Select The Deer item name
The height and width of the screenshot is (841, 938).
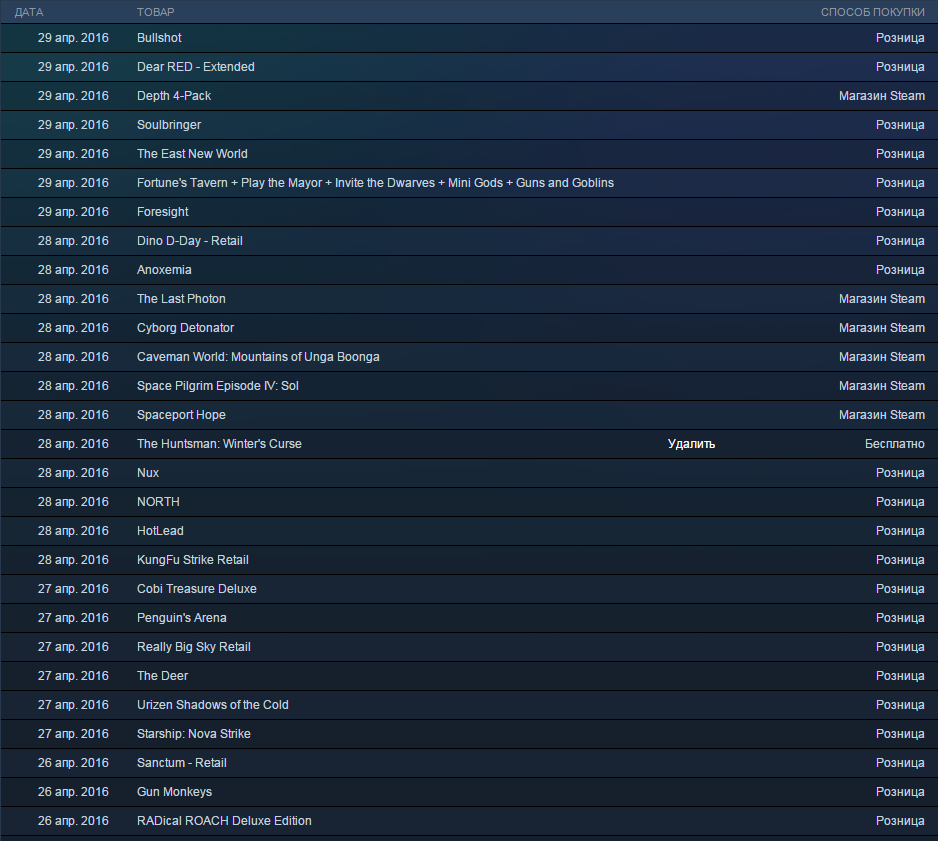(x=162, y=676)
